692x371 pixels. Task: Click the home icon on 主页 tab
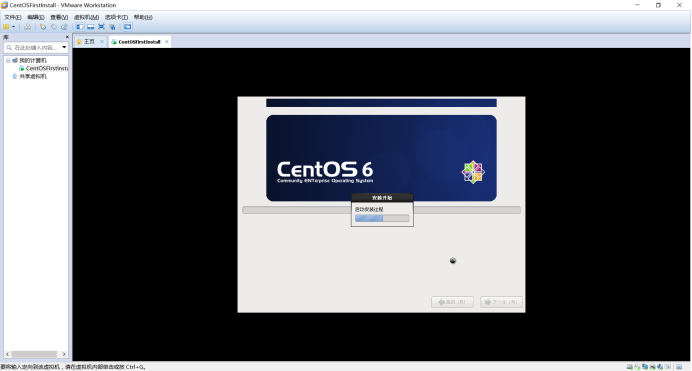(x=79, y=42)
